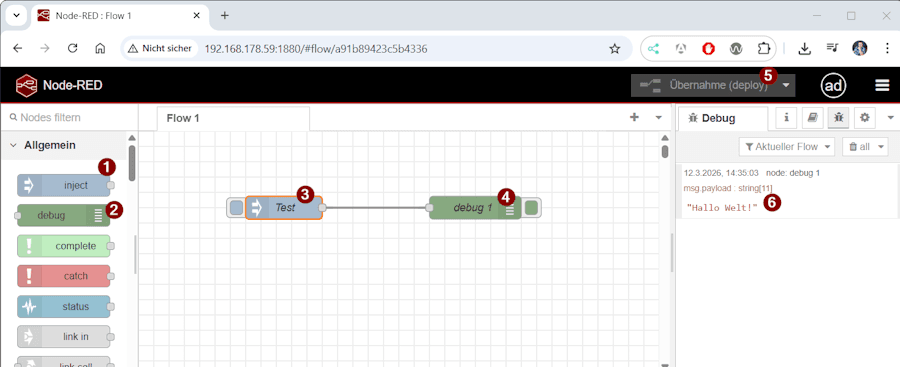Image resolution: width=900 pixels, height=367 pixels.
Task: Open the Aktueller Flow filter dropdown
Action: 786,146
